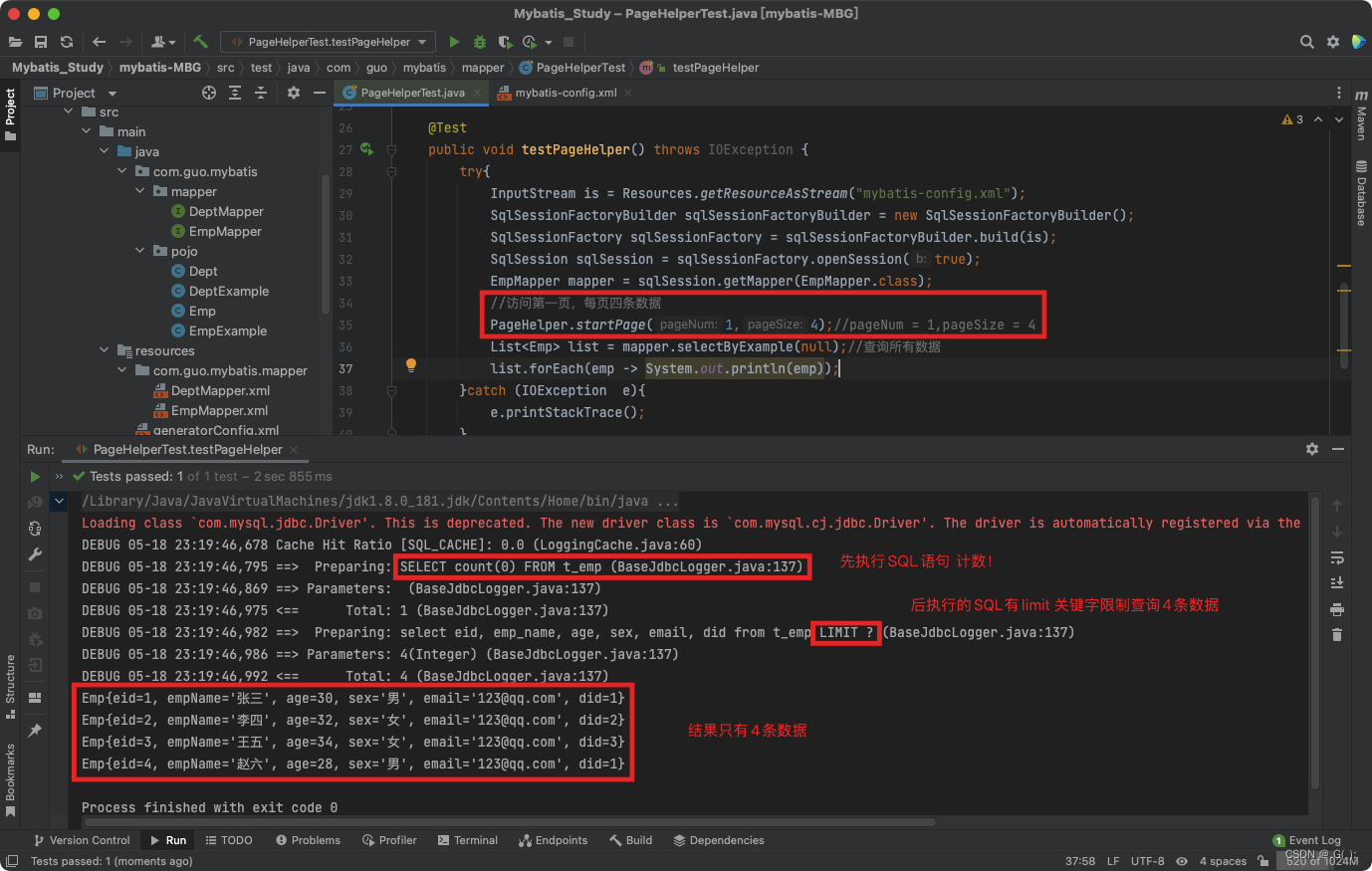Click the intention lightbulb on line 37
This screenshot has width=1372, height=871.
click(x=410, y=366)
